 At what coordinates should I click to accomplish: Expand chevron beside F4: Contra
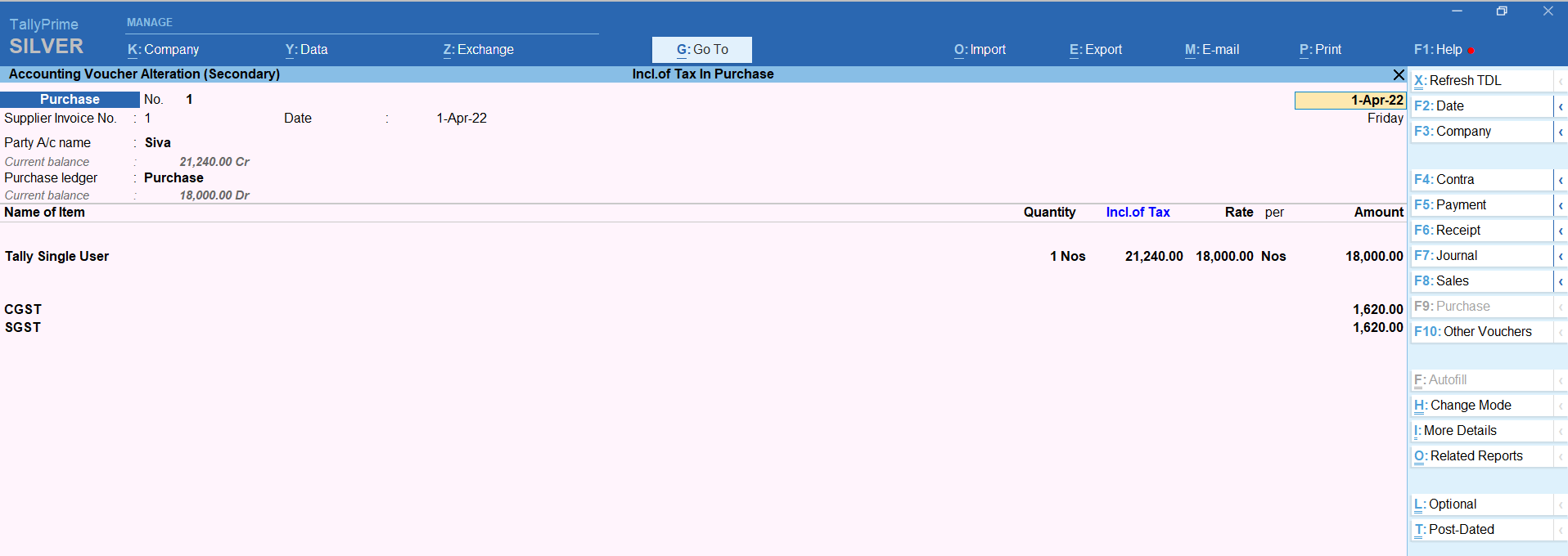[x=1561, y=180]
